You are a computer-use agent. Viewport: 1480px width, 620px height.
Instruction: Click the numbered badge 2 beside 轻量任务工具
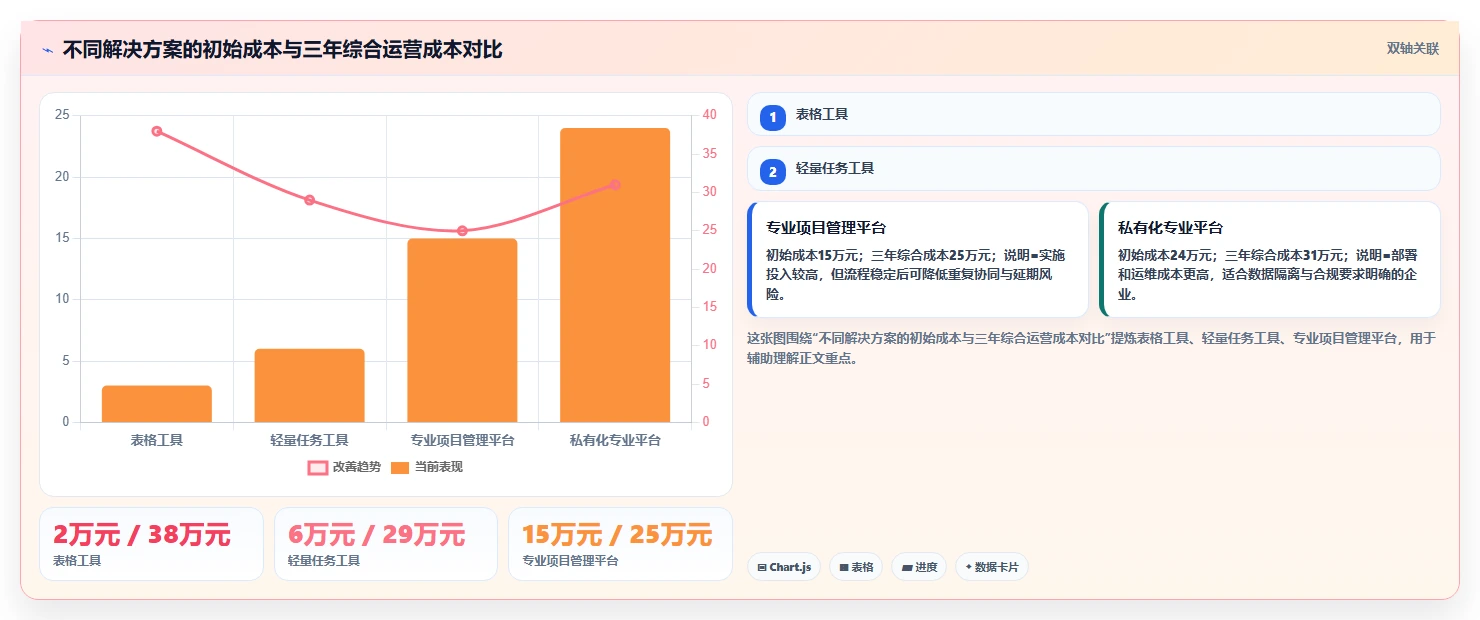click(x=772, y=172)
